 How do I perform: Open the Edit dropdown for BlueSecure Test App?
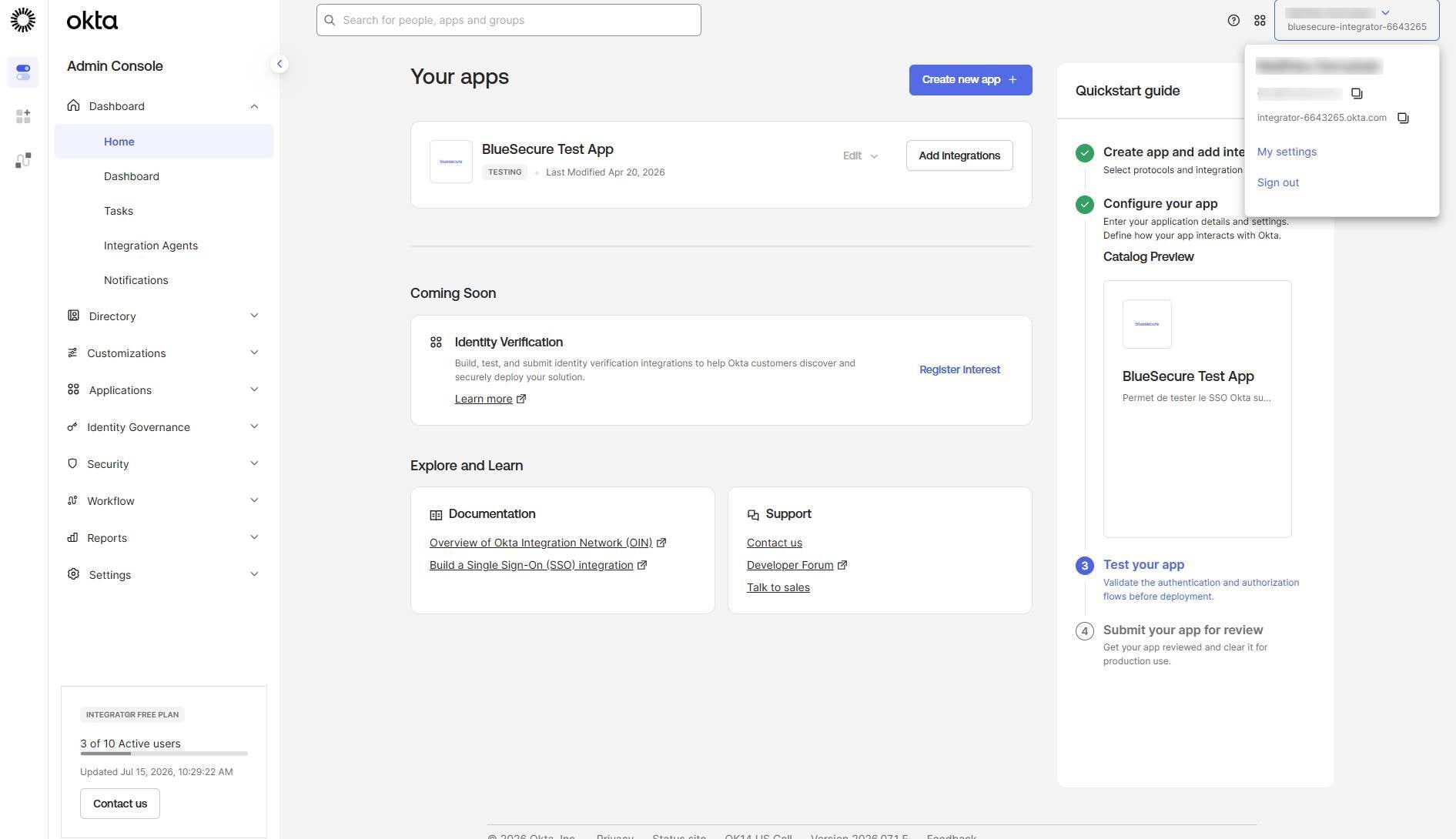(860, 155)
